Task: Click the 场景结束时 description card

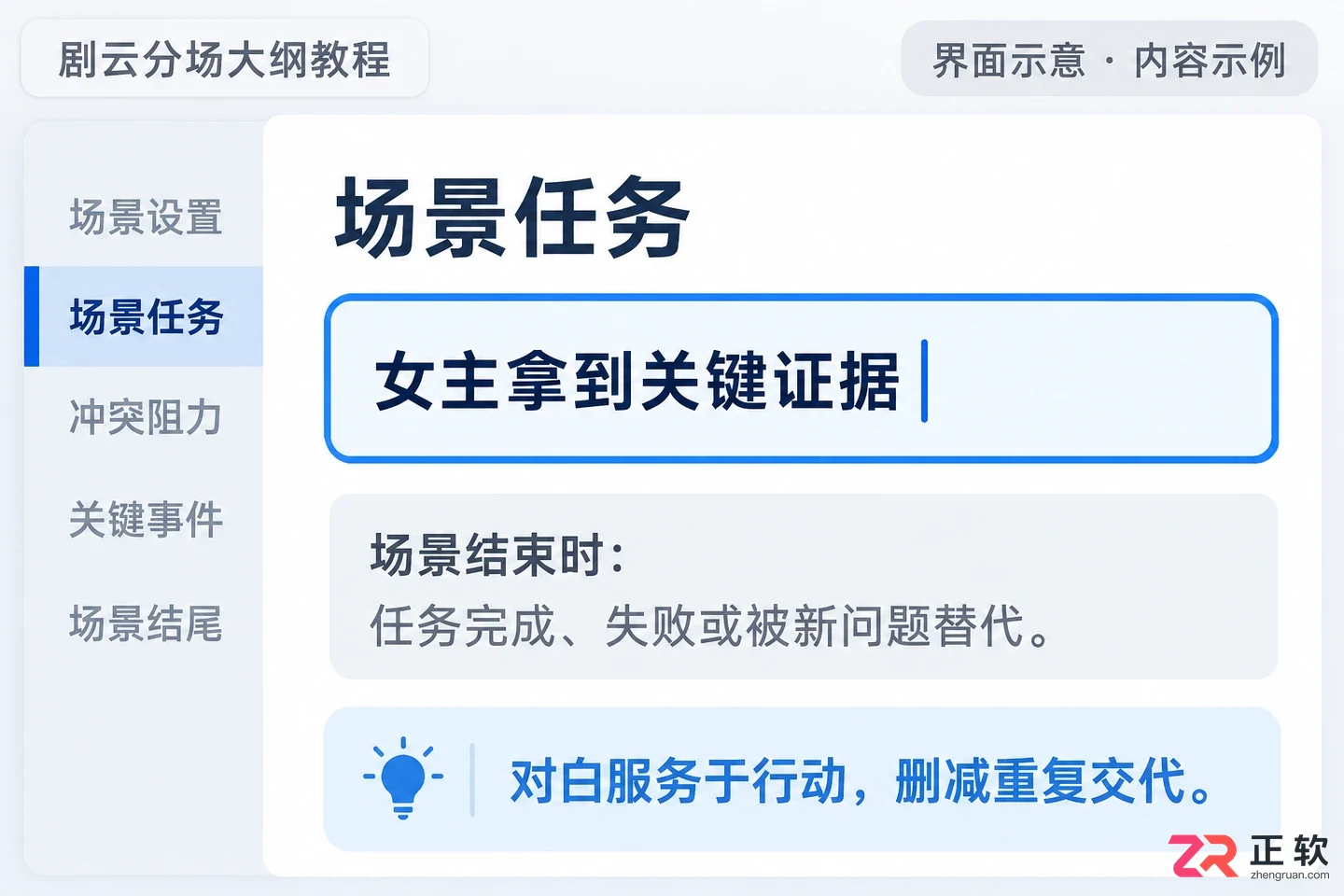Action: 803,586
